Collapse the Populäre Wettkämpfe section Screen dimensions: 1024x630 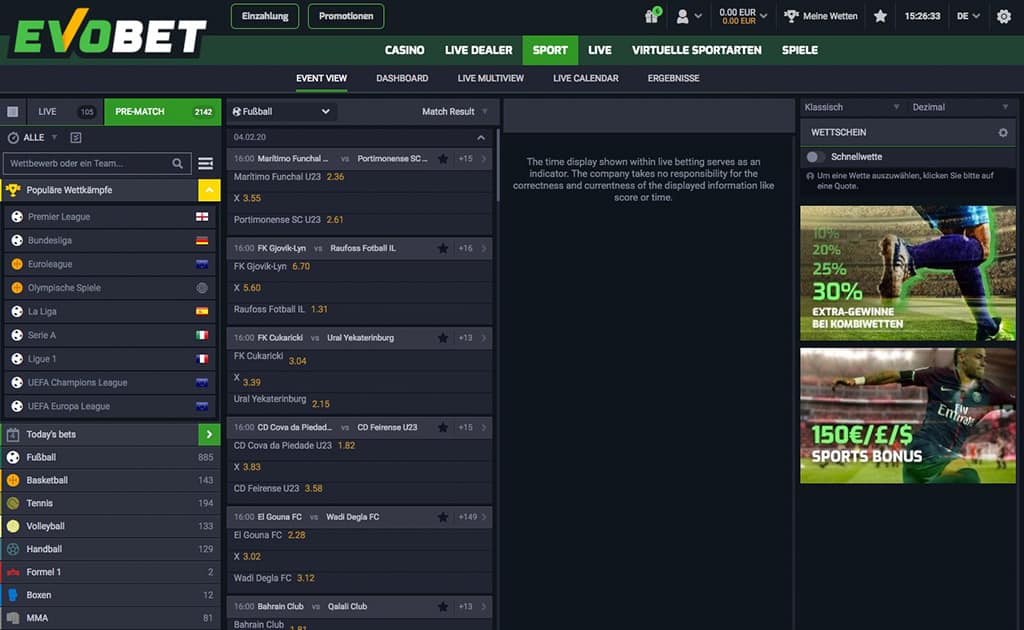click(x=209, y=190)
